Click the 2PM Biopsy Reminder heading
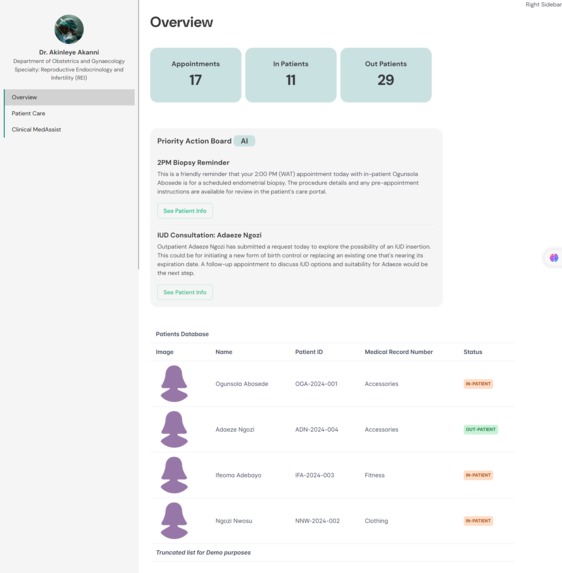Screen dimensions: 562x573 193,163
